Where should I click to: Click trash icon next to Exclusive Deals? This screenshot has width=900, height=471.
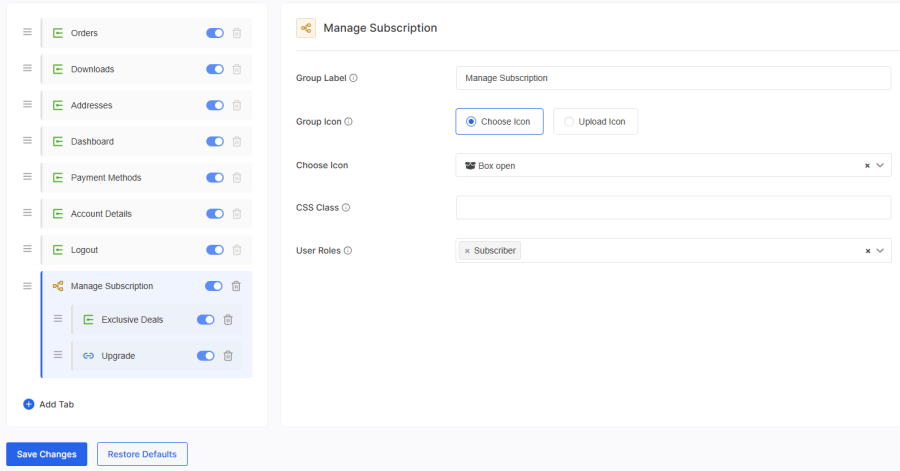(228, 320)
